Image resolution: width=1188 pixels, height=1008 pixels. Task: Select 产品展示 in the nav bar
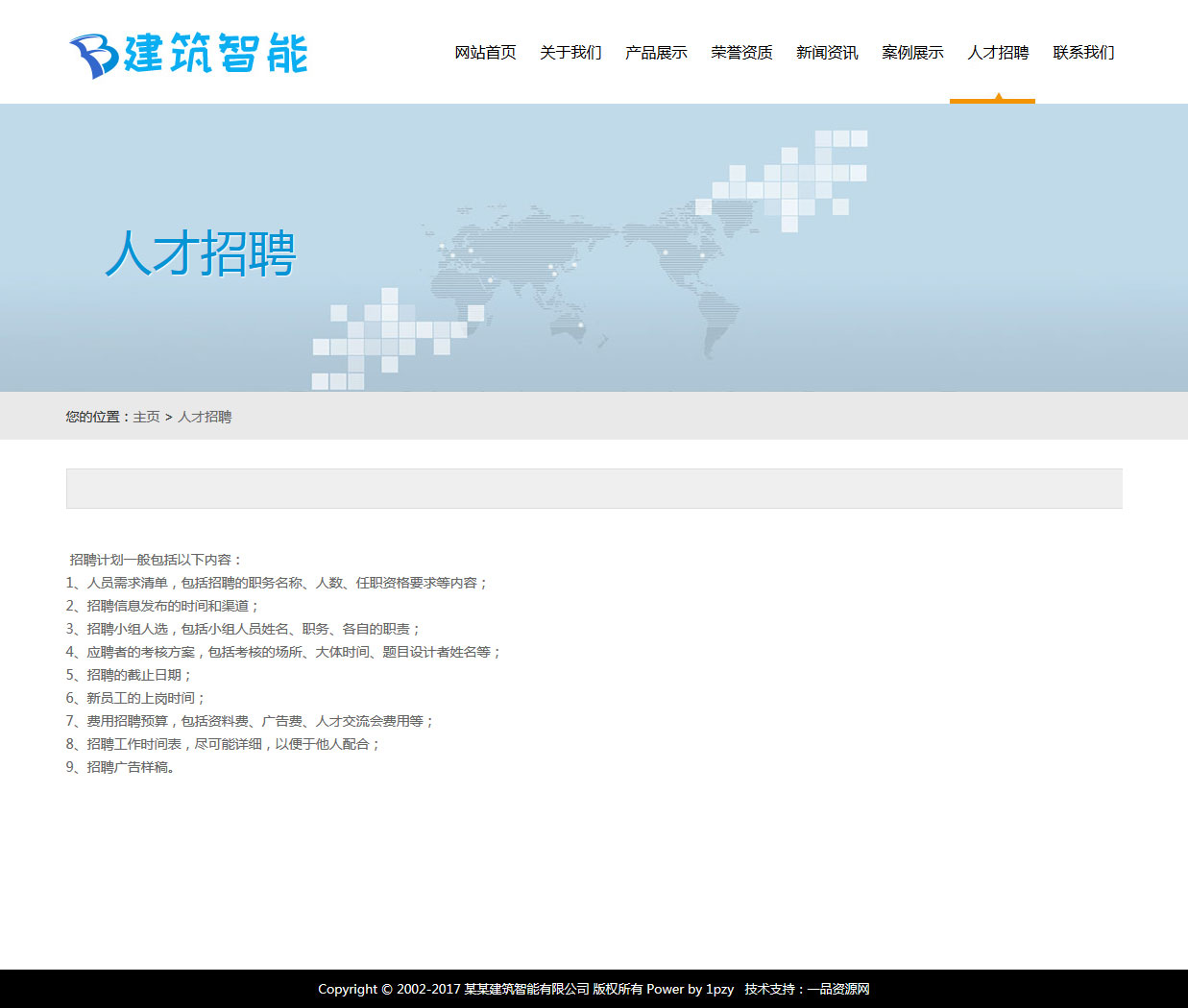tap(656, 53)
